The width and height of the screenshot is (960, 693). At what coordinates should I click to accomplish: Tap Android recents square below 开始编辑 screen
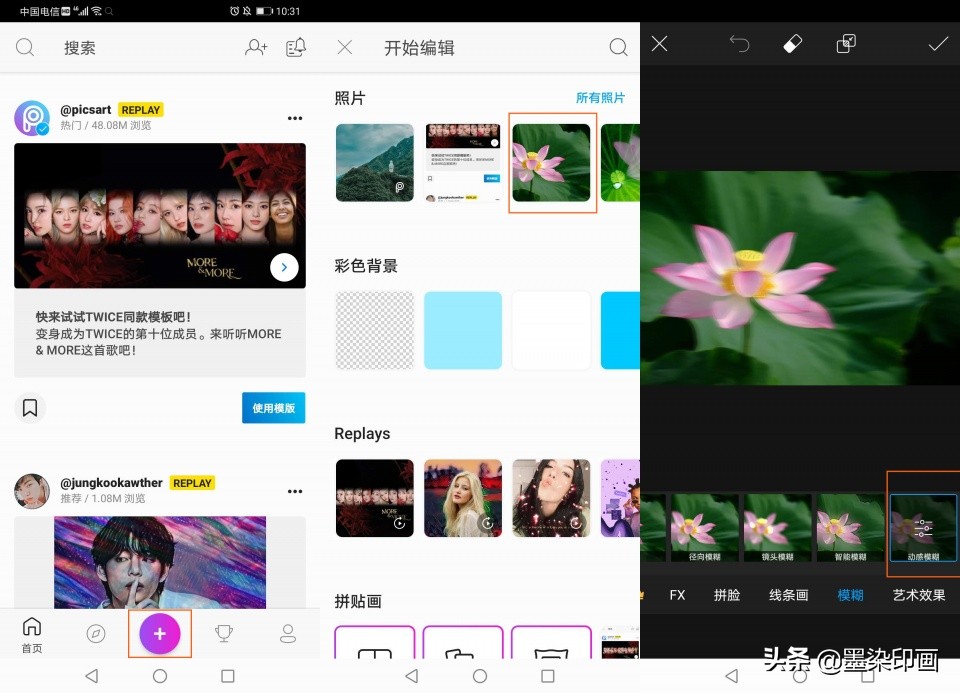(x=548, y=676)
